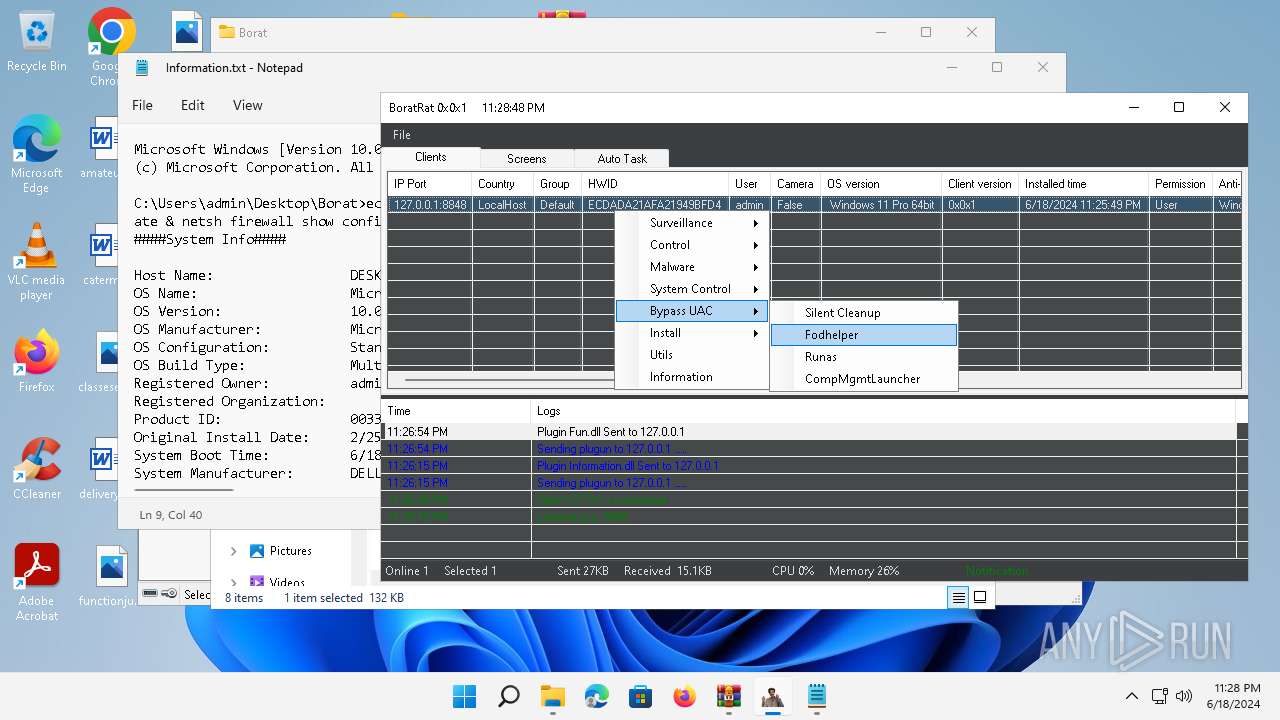Screen dimensions: 1280x720
Task: Open Notepad File menu
Action: coord(143,105)
